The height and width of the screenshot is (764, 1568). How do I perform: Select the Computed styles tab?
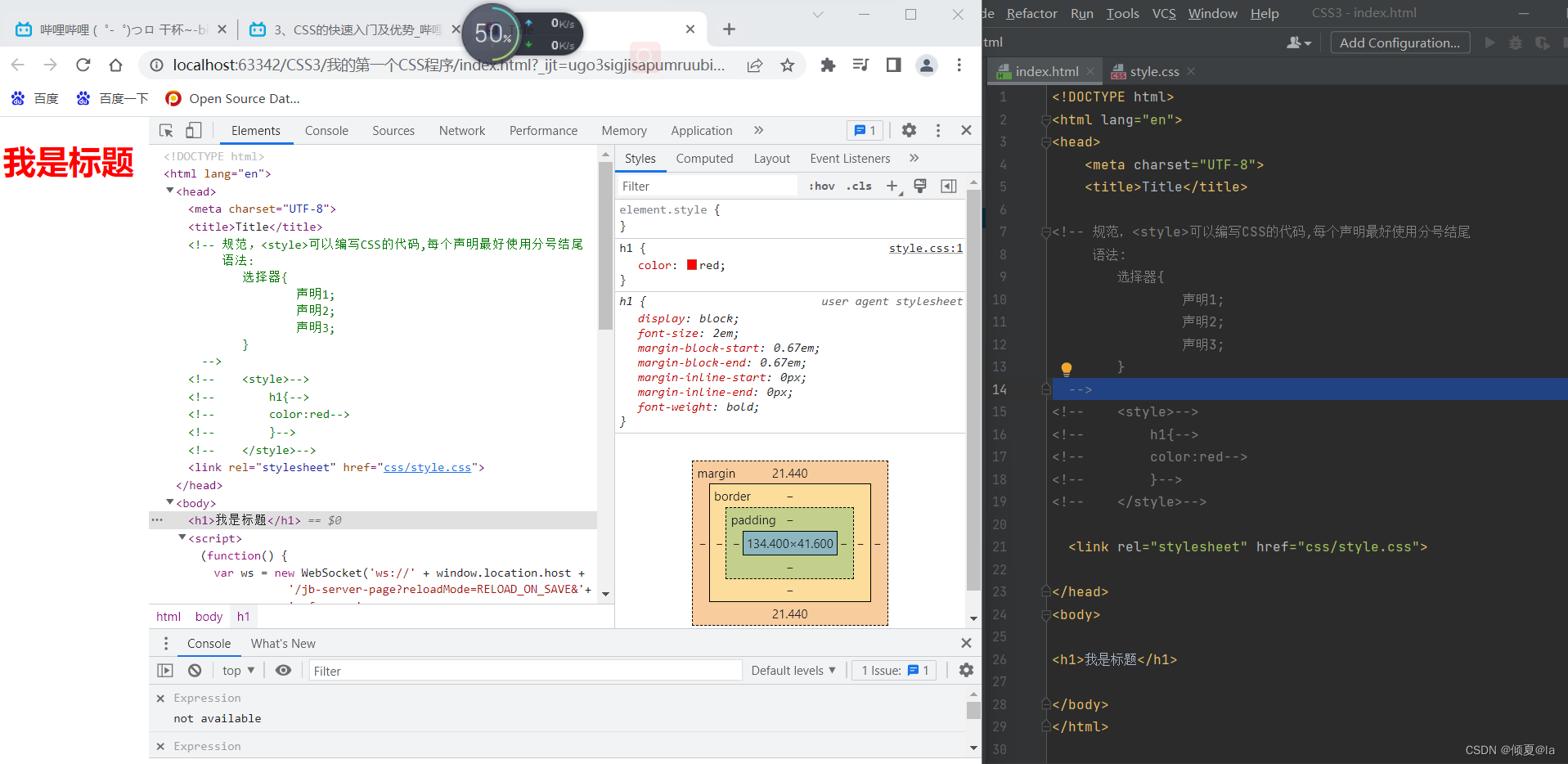click(x=704, y=159)
